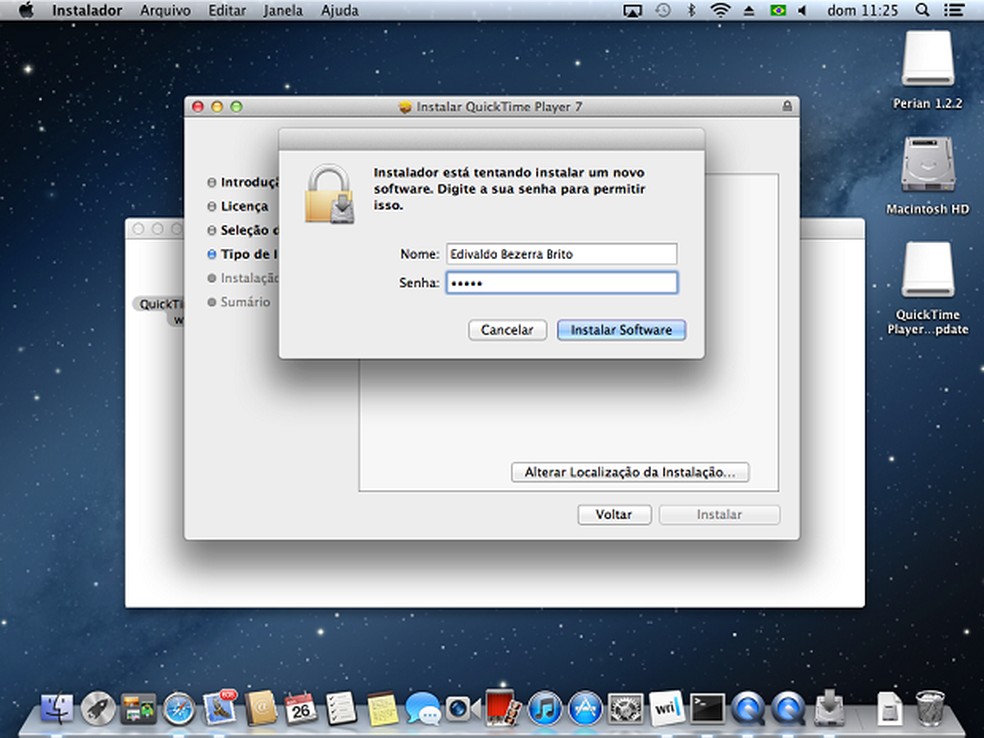Click AirPlay display icon in menu bar
The height and width of the screenshot is (738, 984).
coord(633,10)
